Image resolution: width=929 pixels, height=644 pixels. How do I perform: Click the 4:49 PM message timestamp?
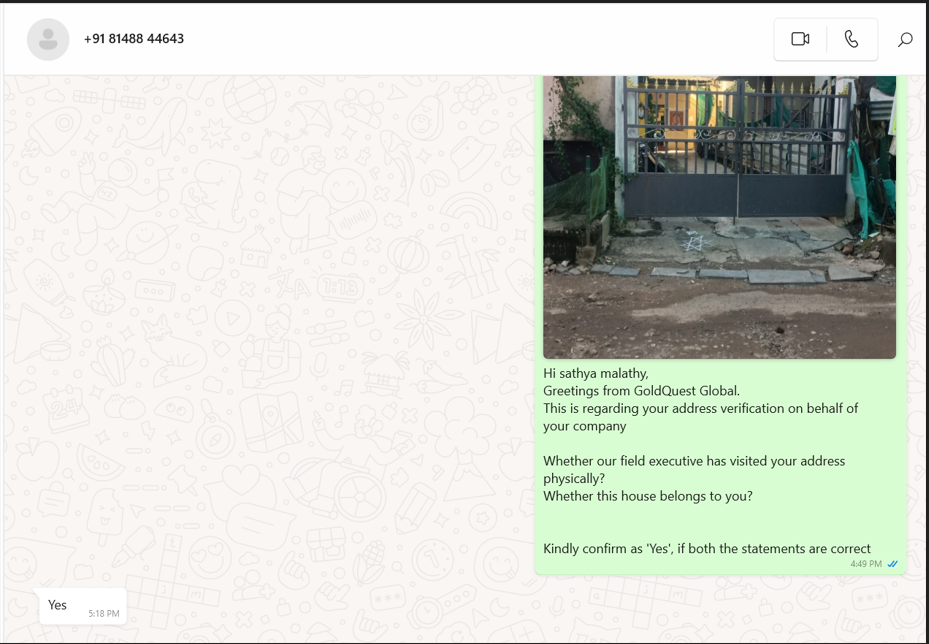point(866,564)
